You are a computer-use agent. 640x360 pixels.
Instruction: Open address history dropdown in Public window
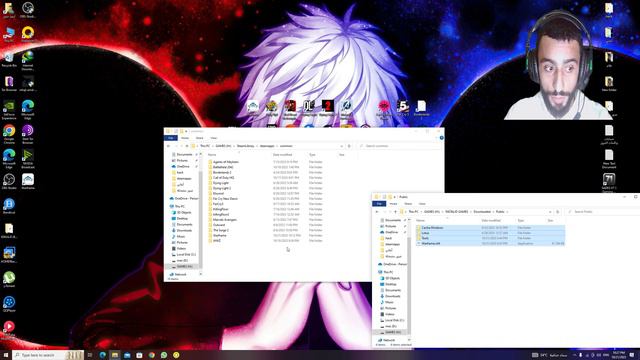click(x=550, y=211)
